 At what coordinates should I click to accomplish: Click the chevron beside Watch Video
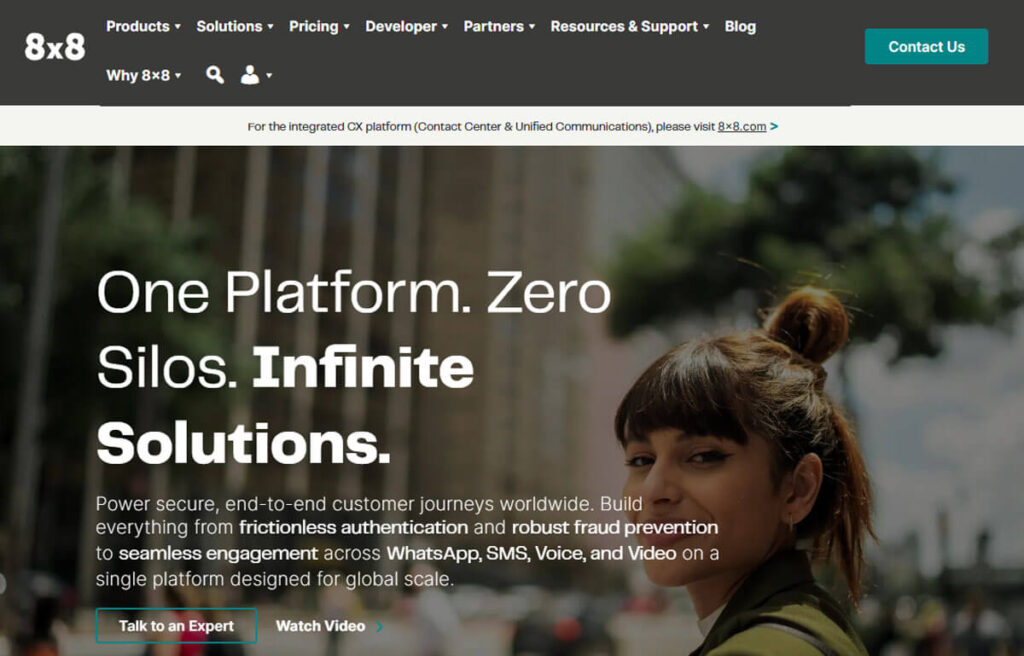click(x=379, y=627)
